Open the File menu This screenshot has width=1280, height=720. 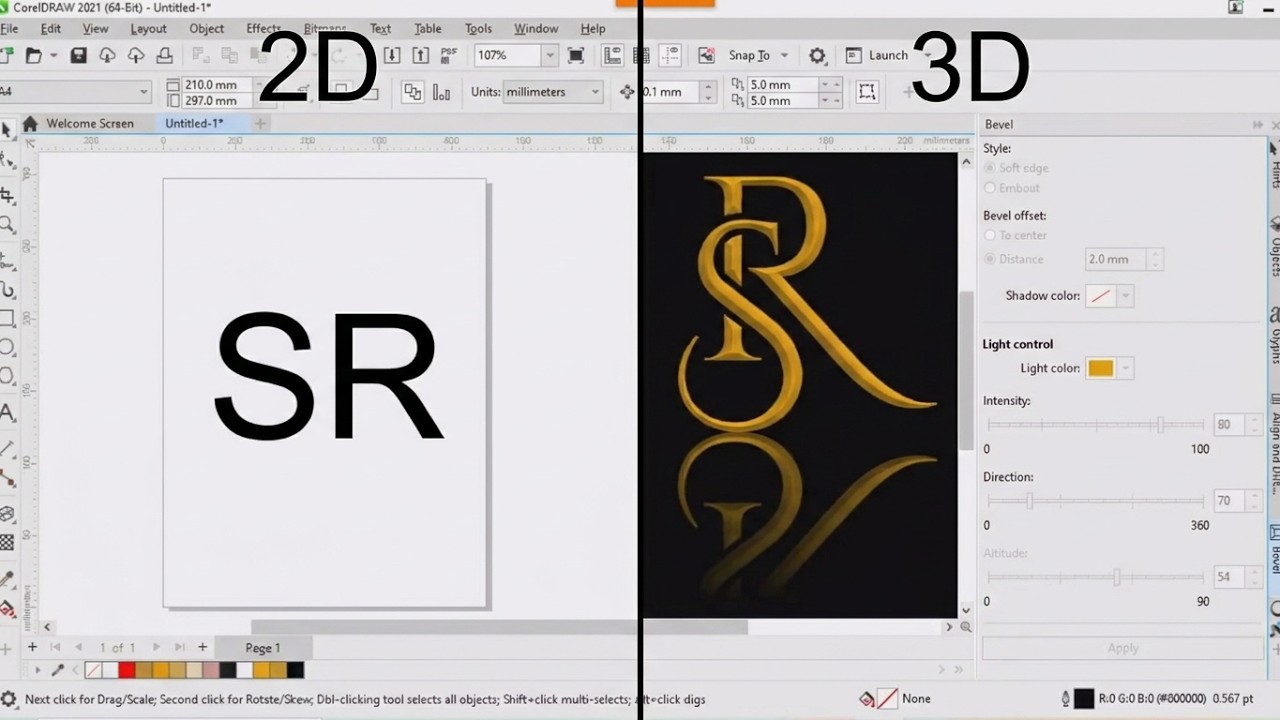pos(9,29)
